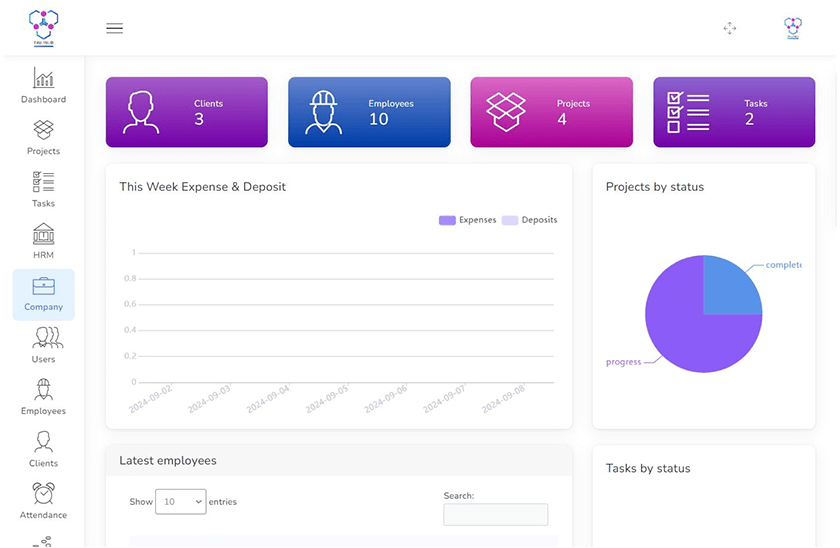Open Employees in the sidebar
The height and width of the screenshot is (548, 840).
(43, 390)
